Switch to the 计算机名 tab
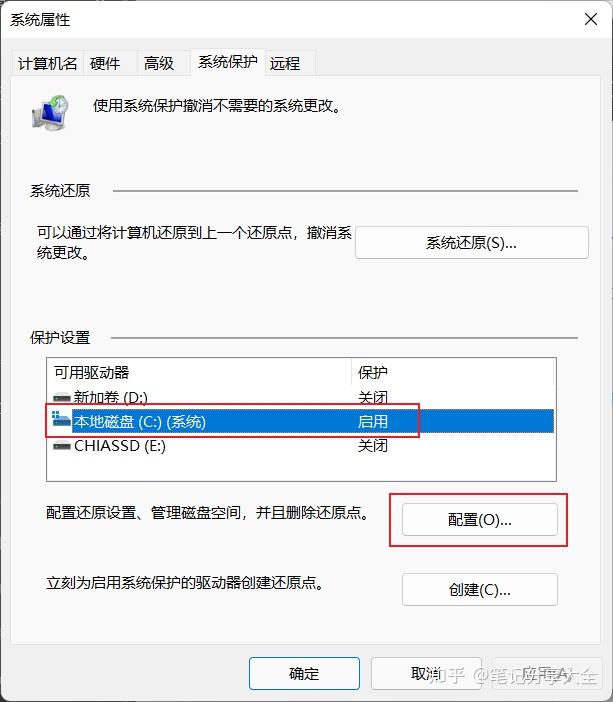613x702 pixels. click(47, 63)
